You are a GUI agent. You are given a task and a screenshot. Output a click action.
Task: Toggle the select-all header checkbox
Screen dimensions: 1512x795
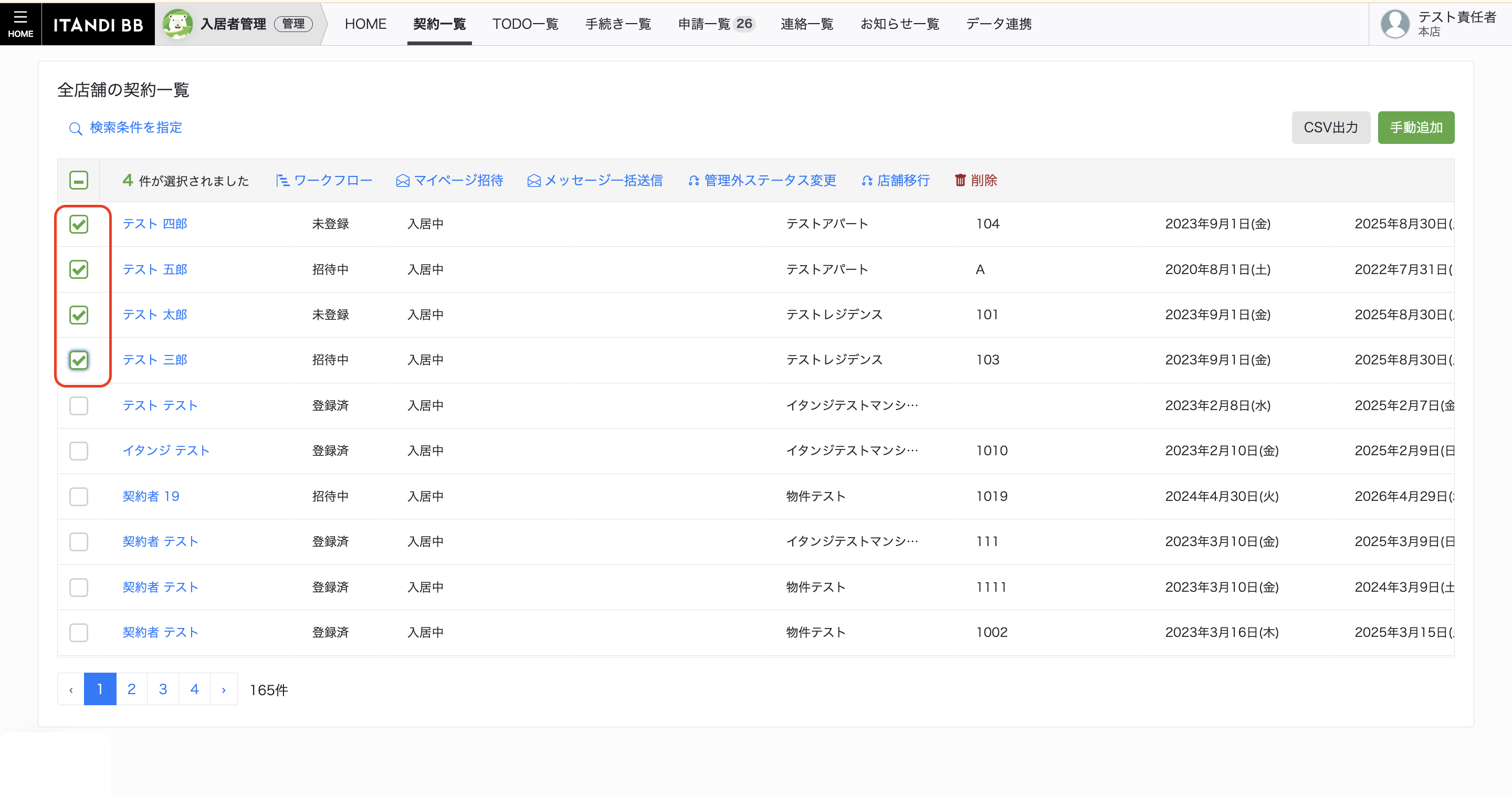(79, 180)
